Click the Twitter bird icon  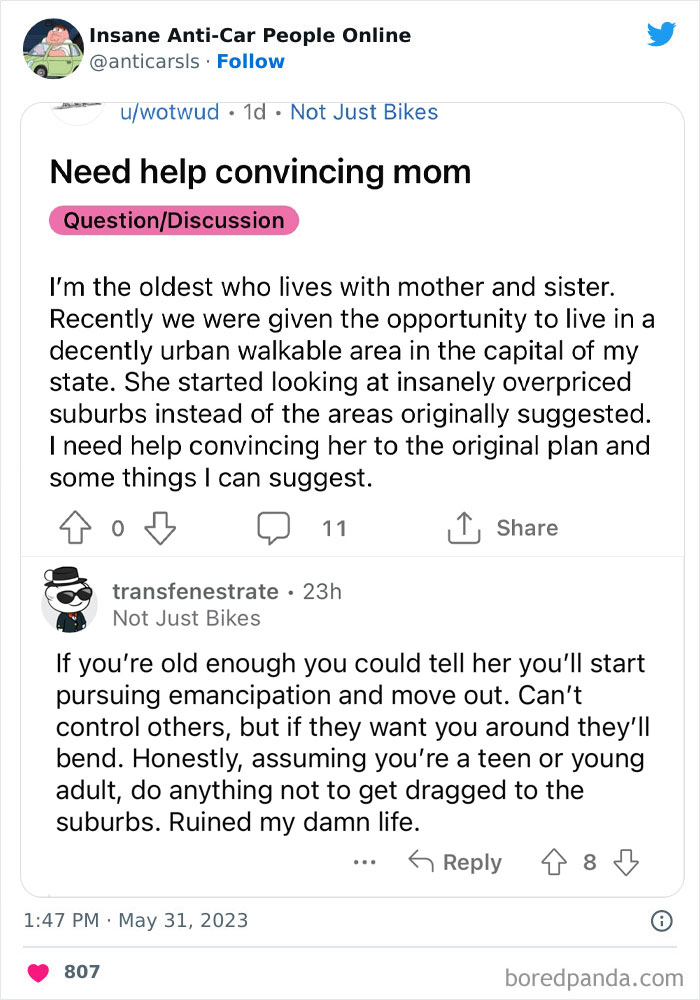point(662,34)
